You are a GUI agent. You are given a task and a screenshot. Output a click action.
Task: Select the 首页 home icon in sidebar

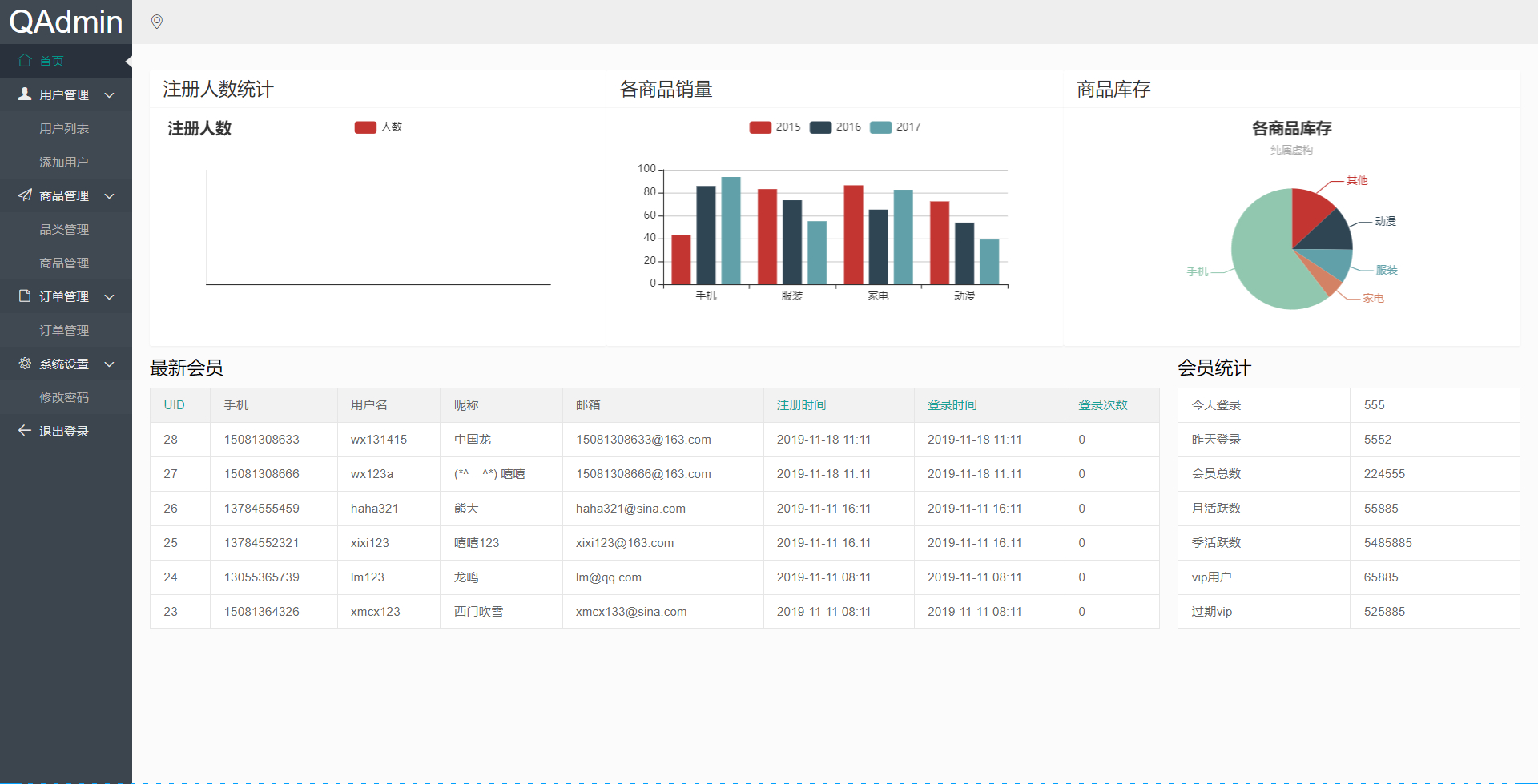pos(24,60)
